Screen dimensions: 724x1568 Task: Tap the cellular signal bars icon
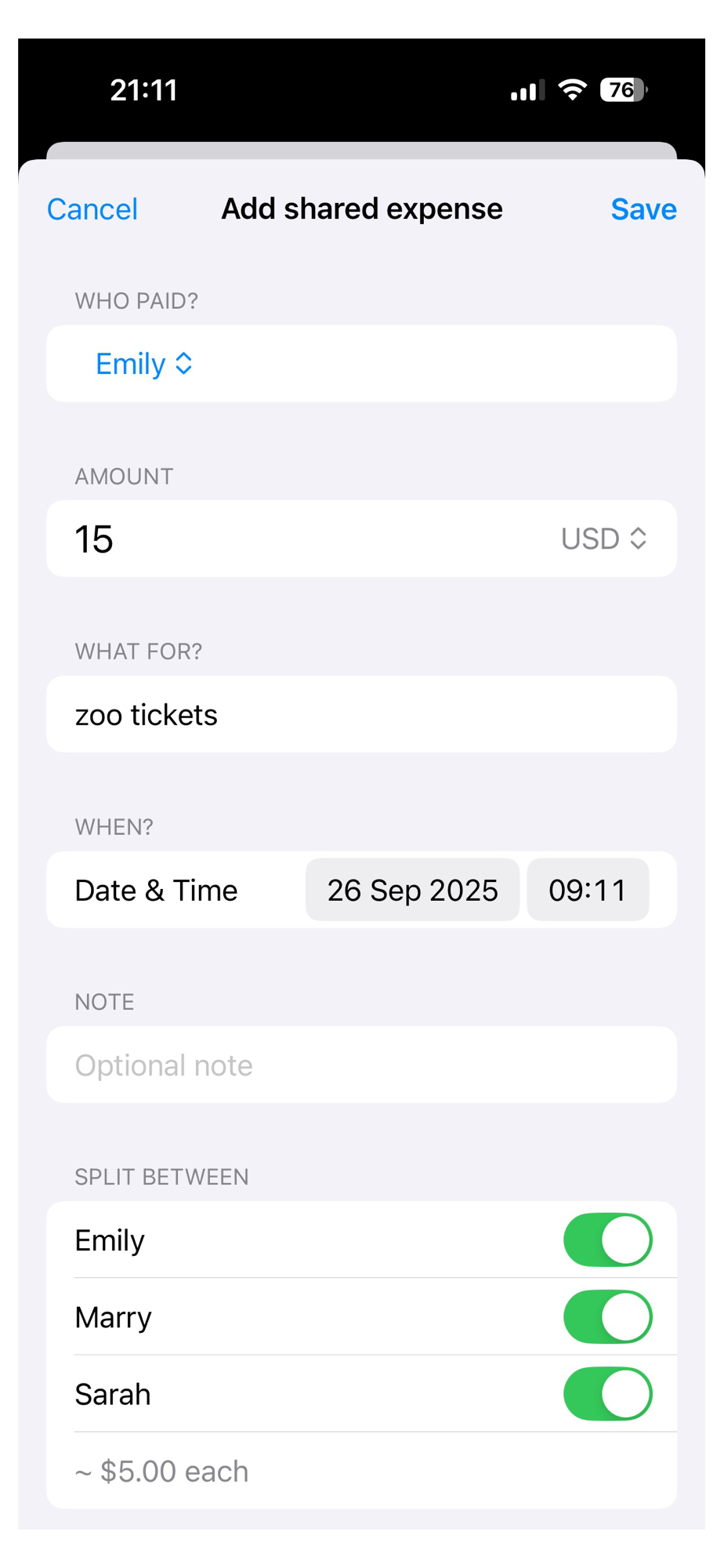pos(527,91)
